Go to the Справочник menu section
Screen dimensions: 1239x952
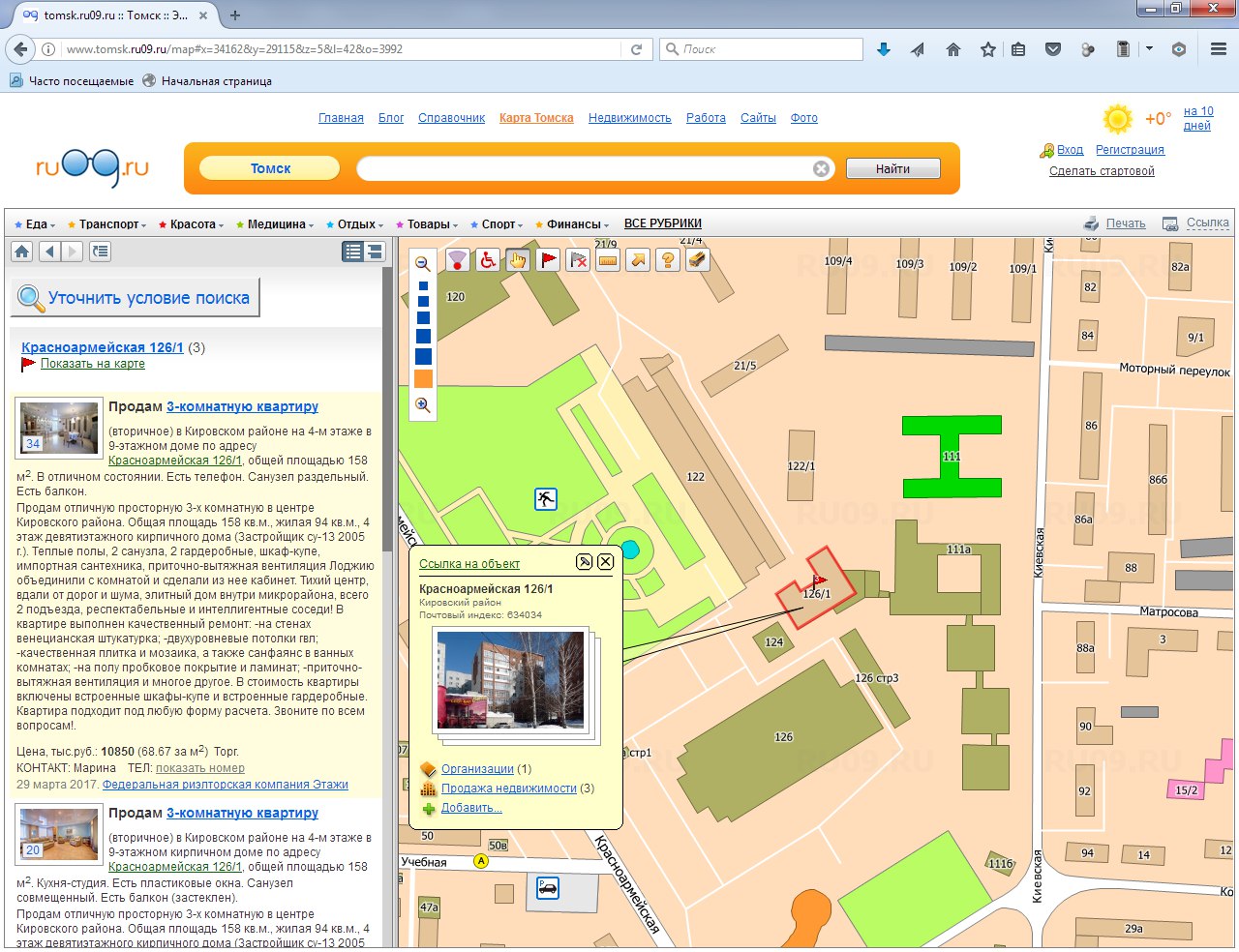(451, 118)
